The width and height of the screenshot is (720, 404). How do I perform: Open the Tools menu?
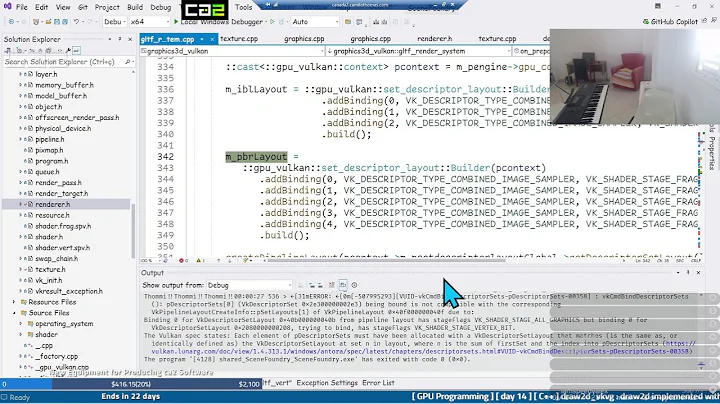[x=243, y=7]
